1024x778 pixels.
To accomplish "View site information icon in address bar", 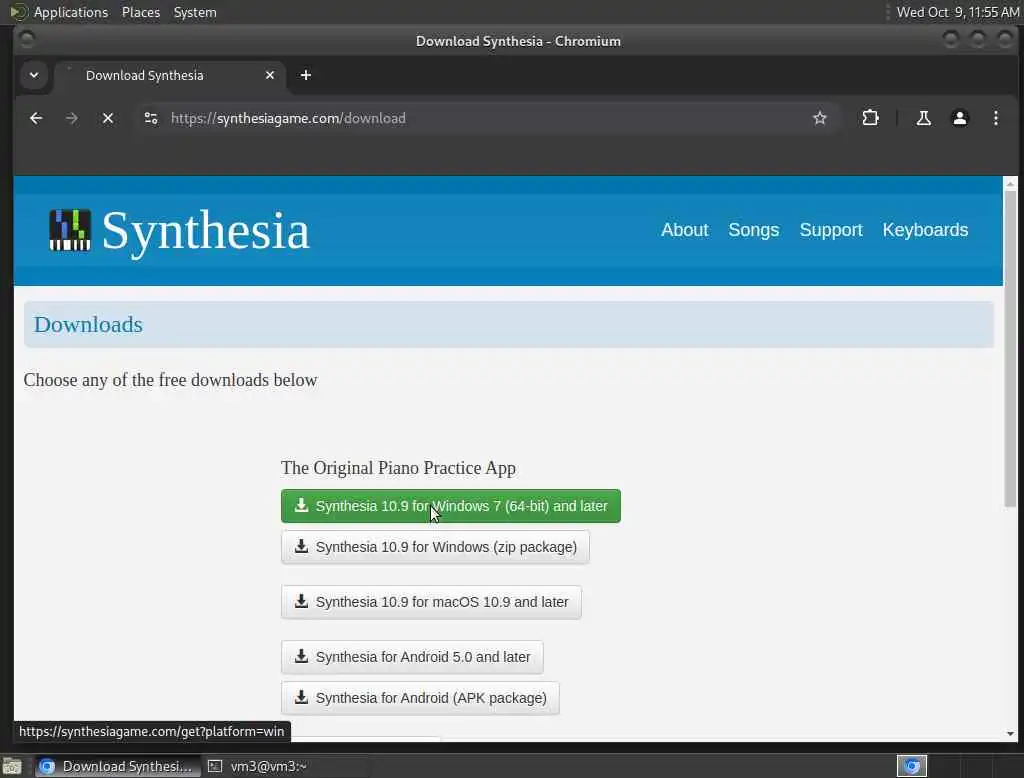I will (151, 118).
